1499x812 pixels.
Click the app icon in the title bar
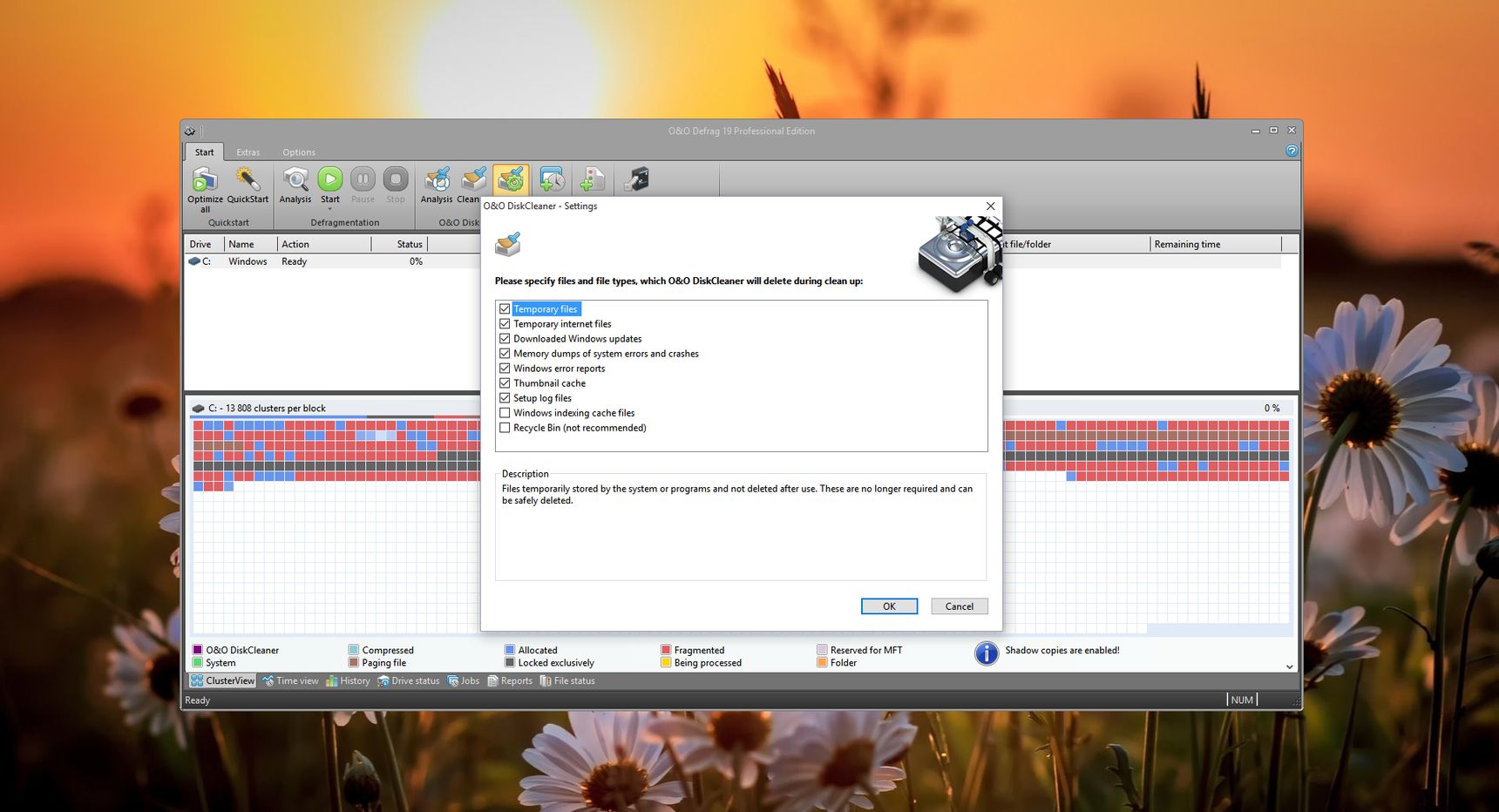tap(190, 132)
